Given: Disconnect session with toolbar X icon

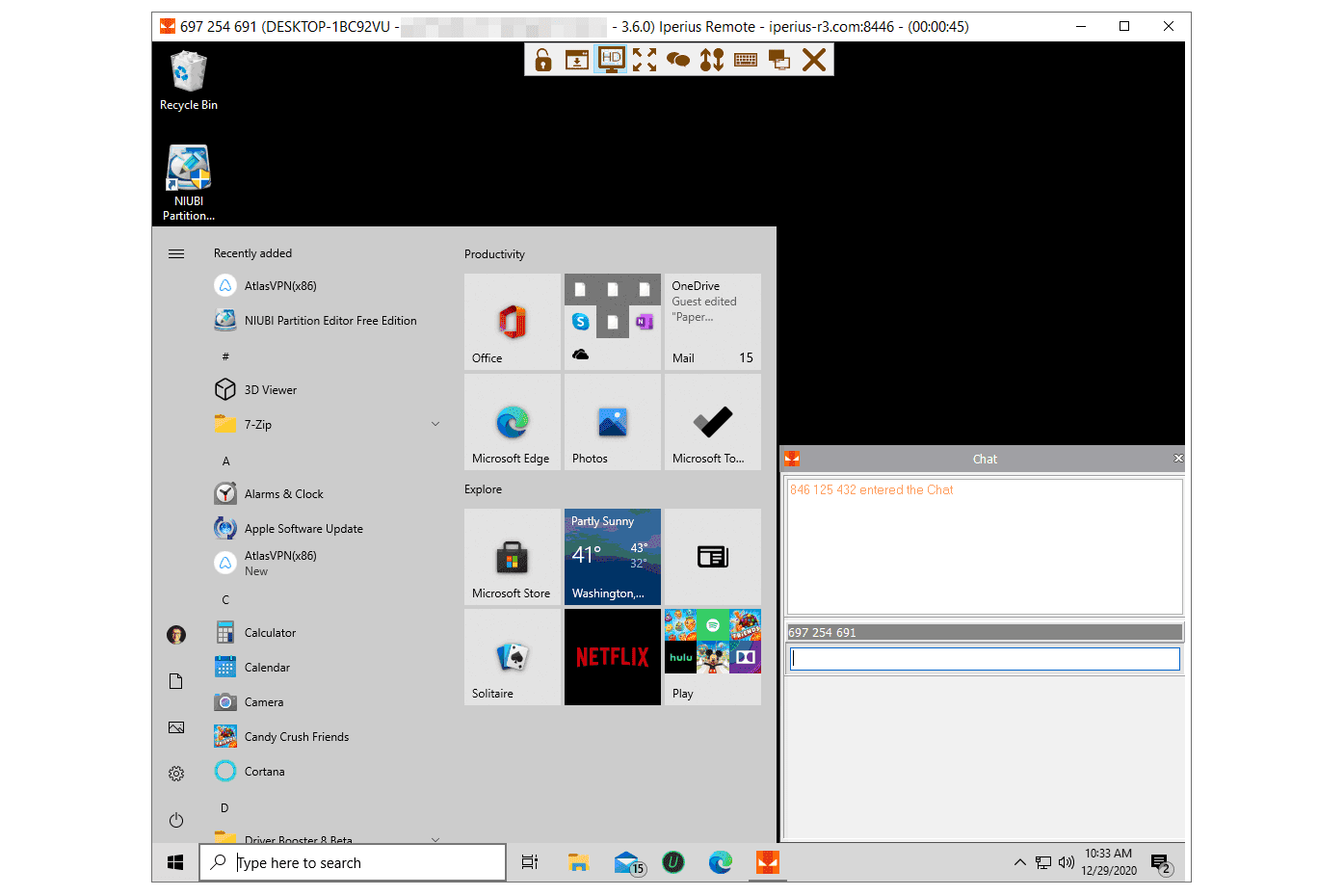Looking at the screenshot, I should point(814,60).
